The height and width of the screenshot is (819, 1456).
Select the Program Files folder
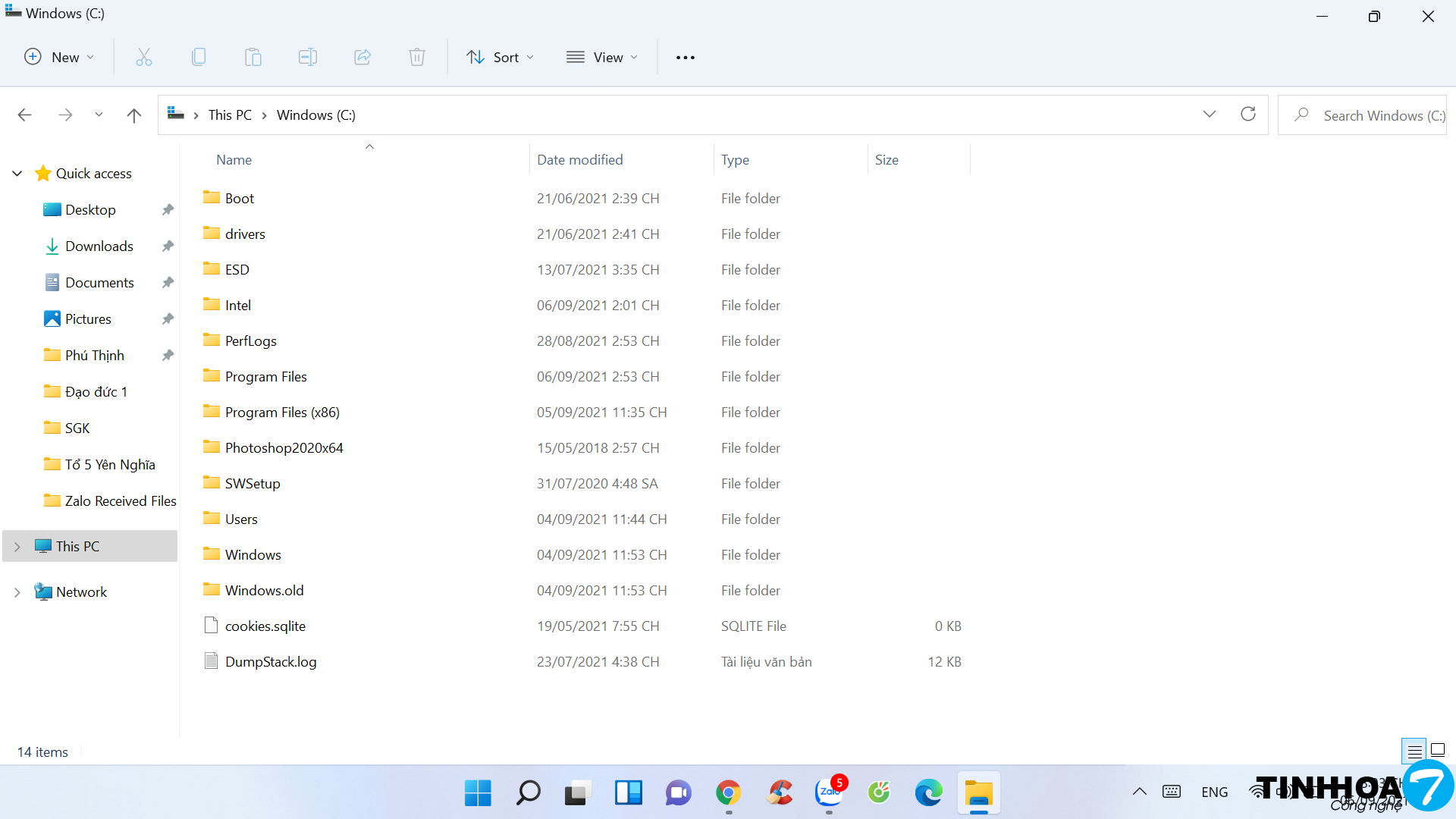(x=265, y=377)
